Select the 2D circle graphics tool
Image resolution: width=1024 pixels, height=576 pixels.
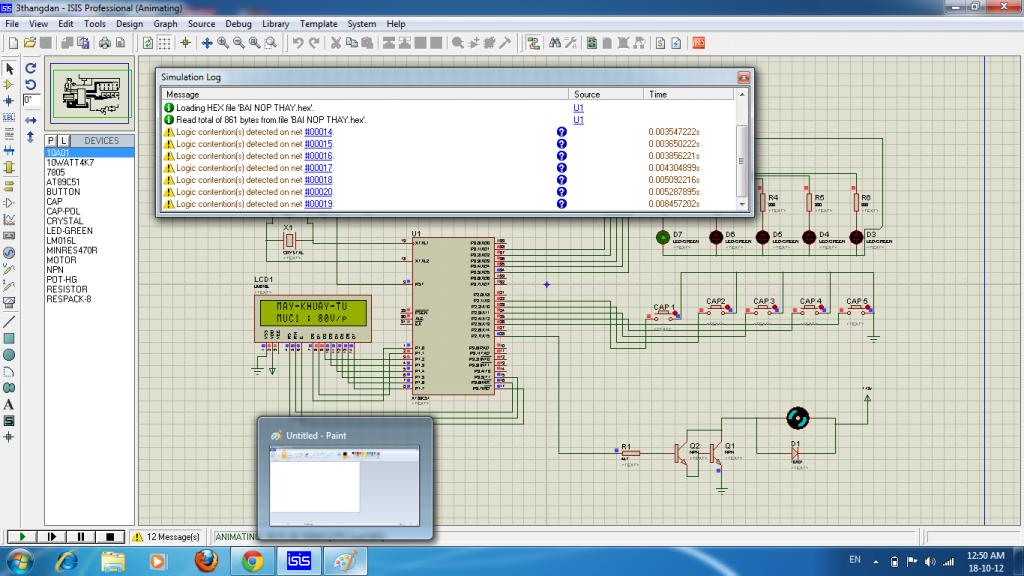click(9, 354)
